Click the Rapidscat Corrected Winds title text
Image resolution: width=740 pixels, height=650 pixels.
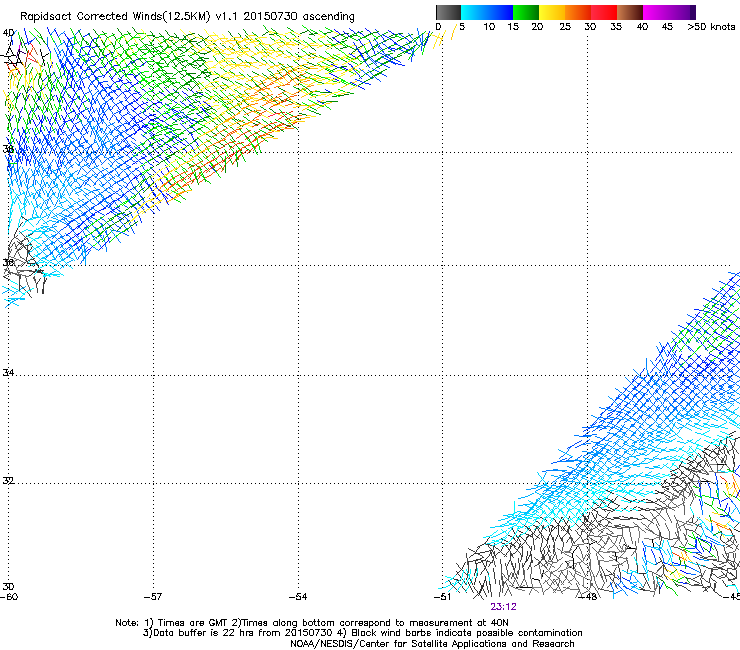(187, 16)
